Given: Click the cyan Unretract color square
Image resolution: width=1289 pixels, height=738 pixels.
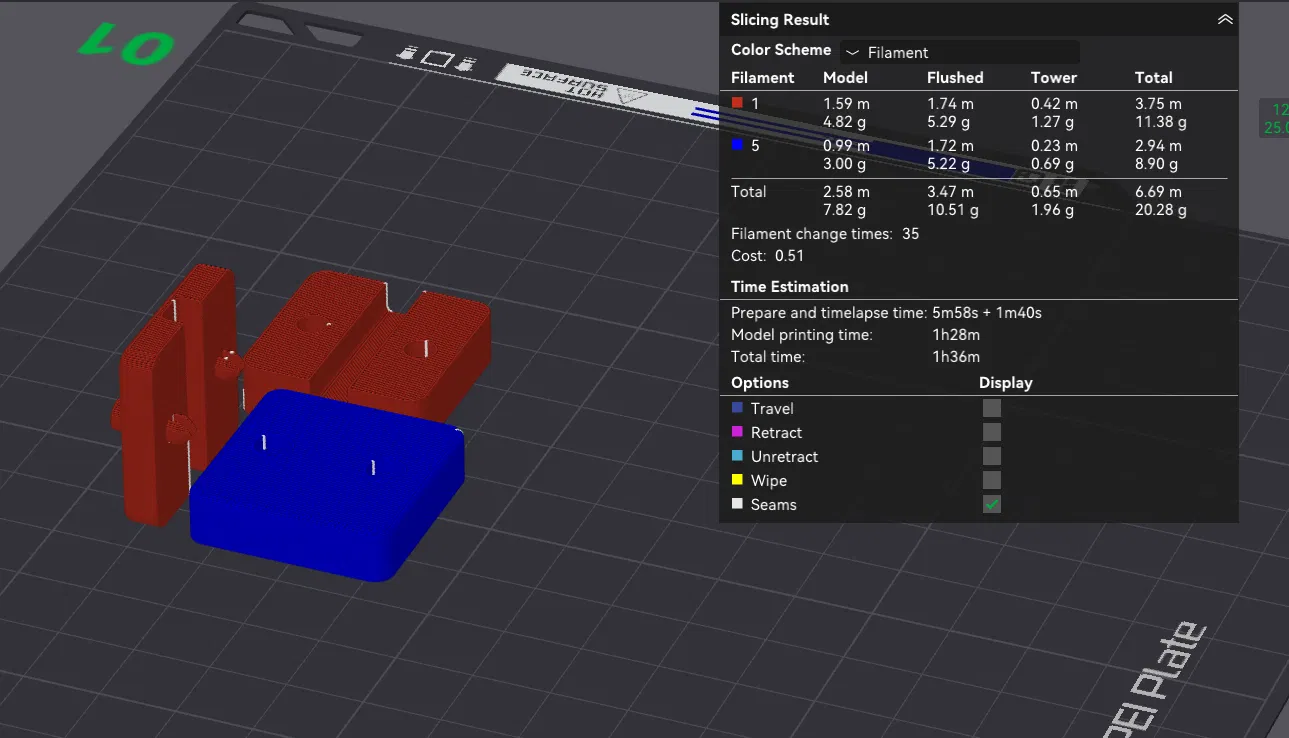Looking at the screenshot, I should (738, 456).
